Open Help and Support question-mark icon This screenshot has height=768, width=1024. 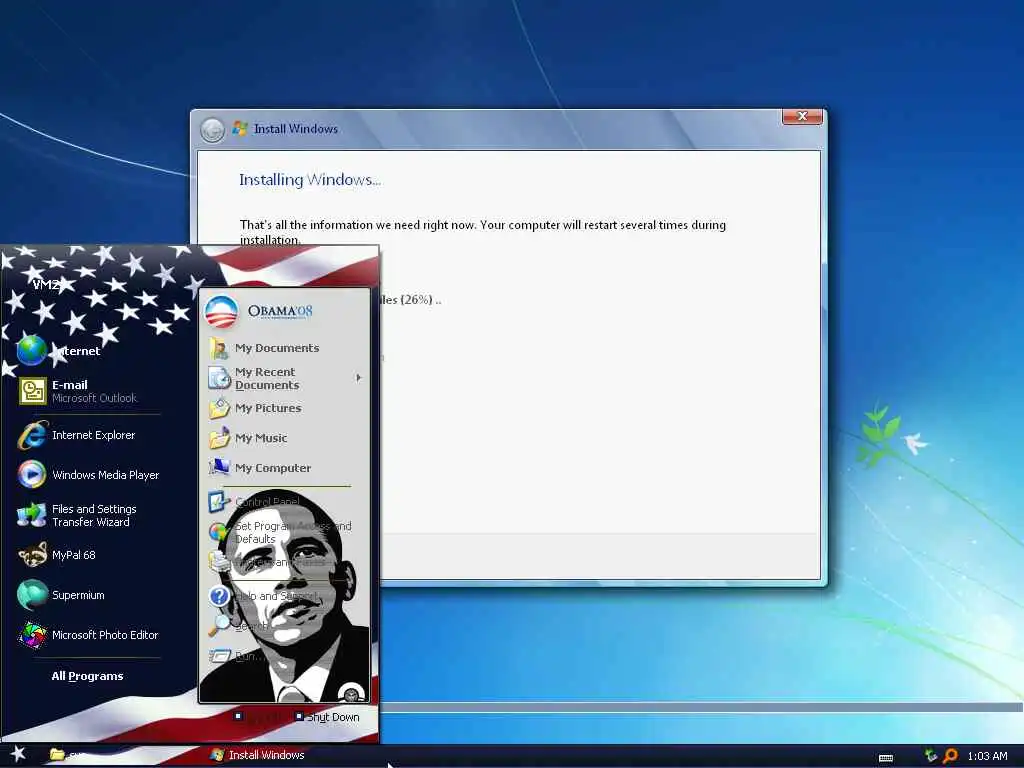[x=219, y=596]
